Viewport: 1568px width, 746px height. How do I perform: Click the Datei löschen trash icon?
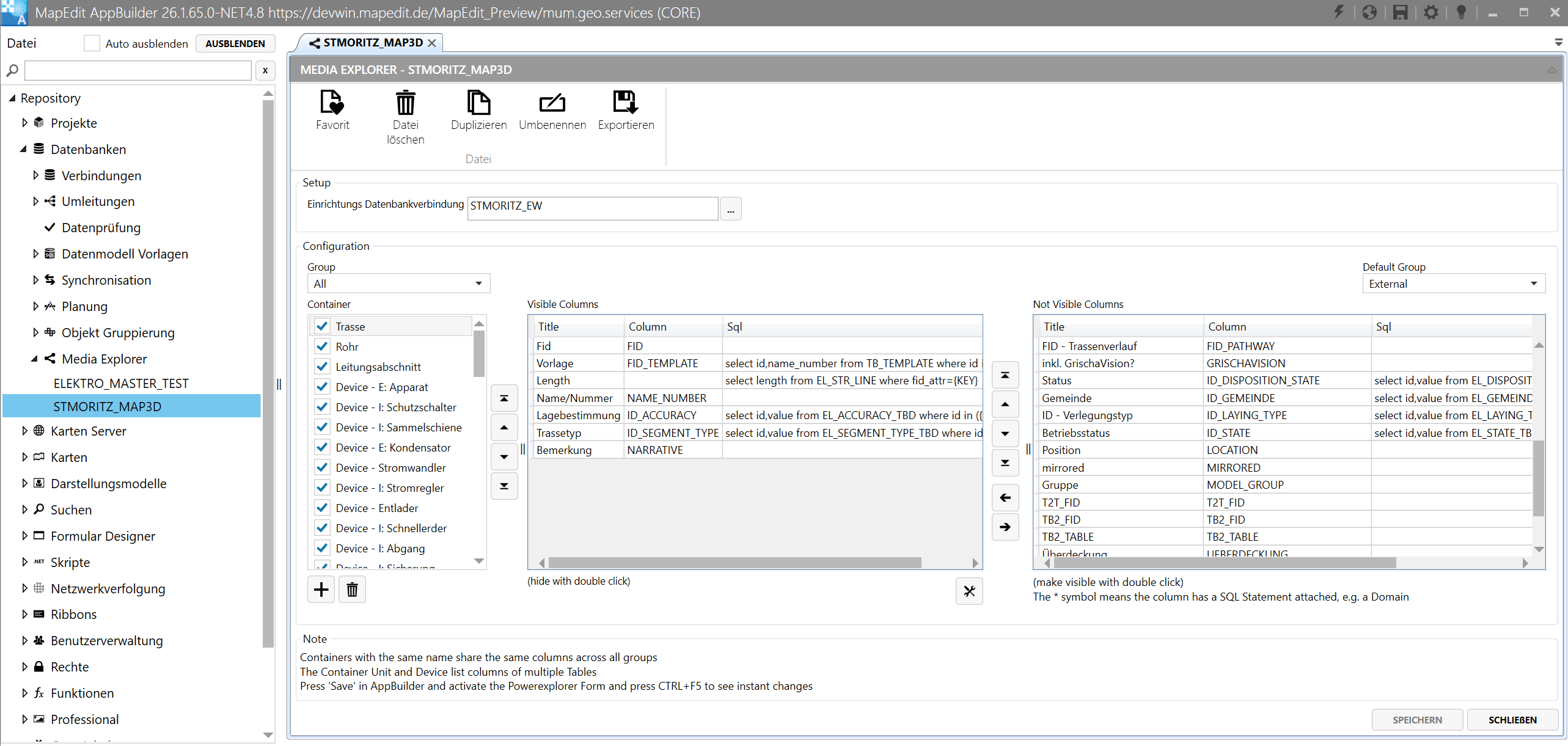point(405,103)
